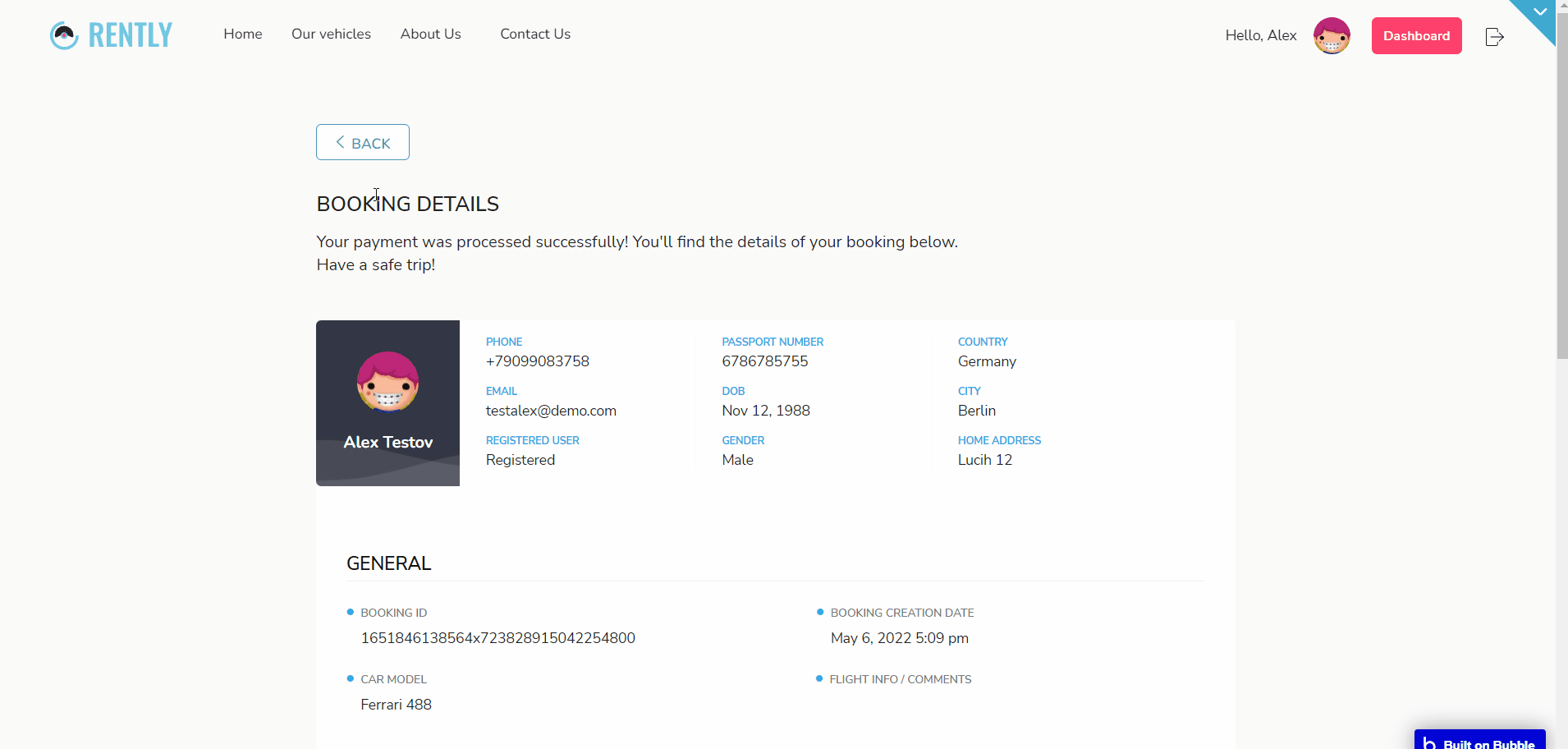Go to Our vehicles page

[331, 34]
